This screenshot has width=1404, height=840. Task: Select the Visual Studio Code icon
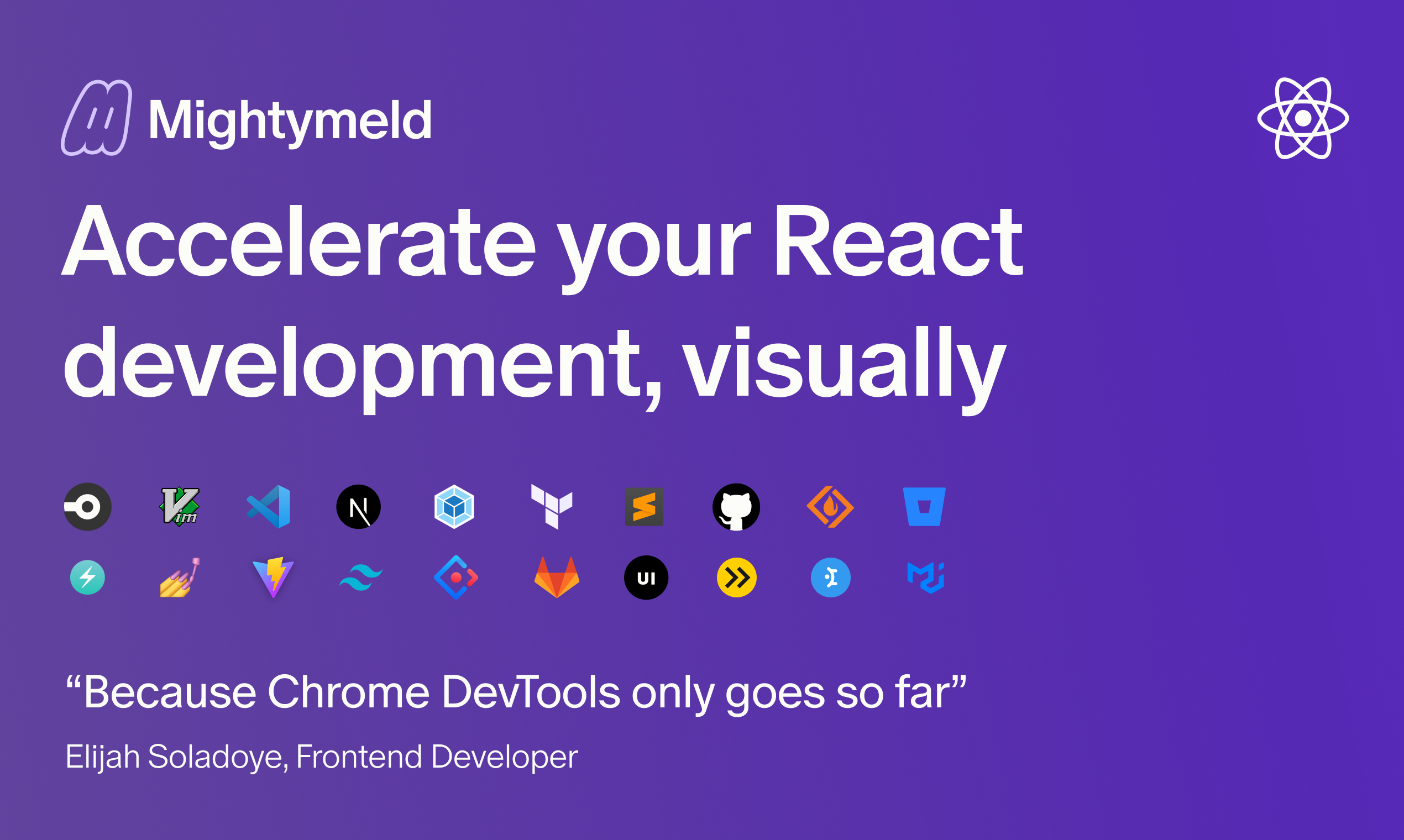tap(269, 507)
